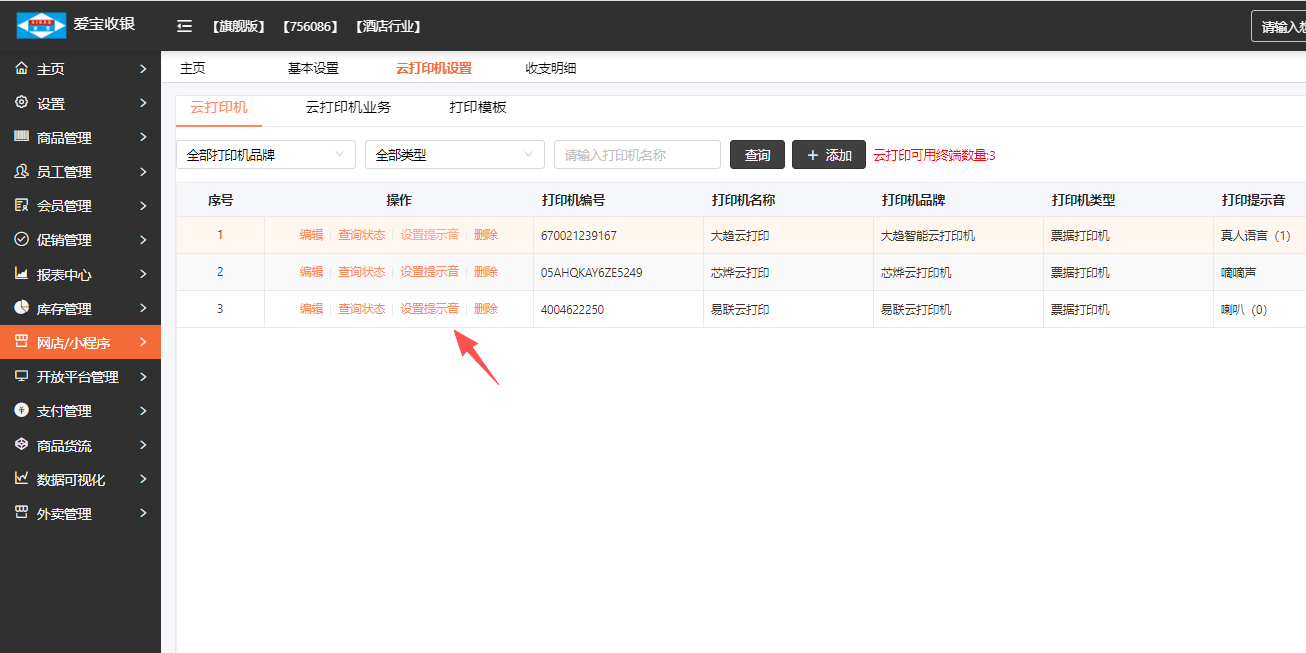Image resolution: width=1306 pixels, height=653 pixels.
Task: Click the sidebar collapse hamburger icon
Action: coord(184,26)
